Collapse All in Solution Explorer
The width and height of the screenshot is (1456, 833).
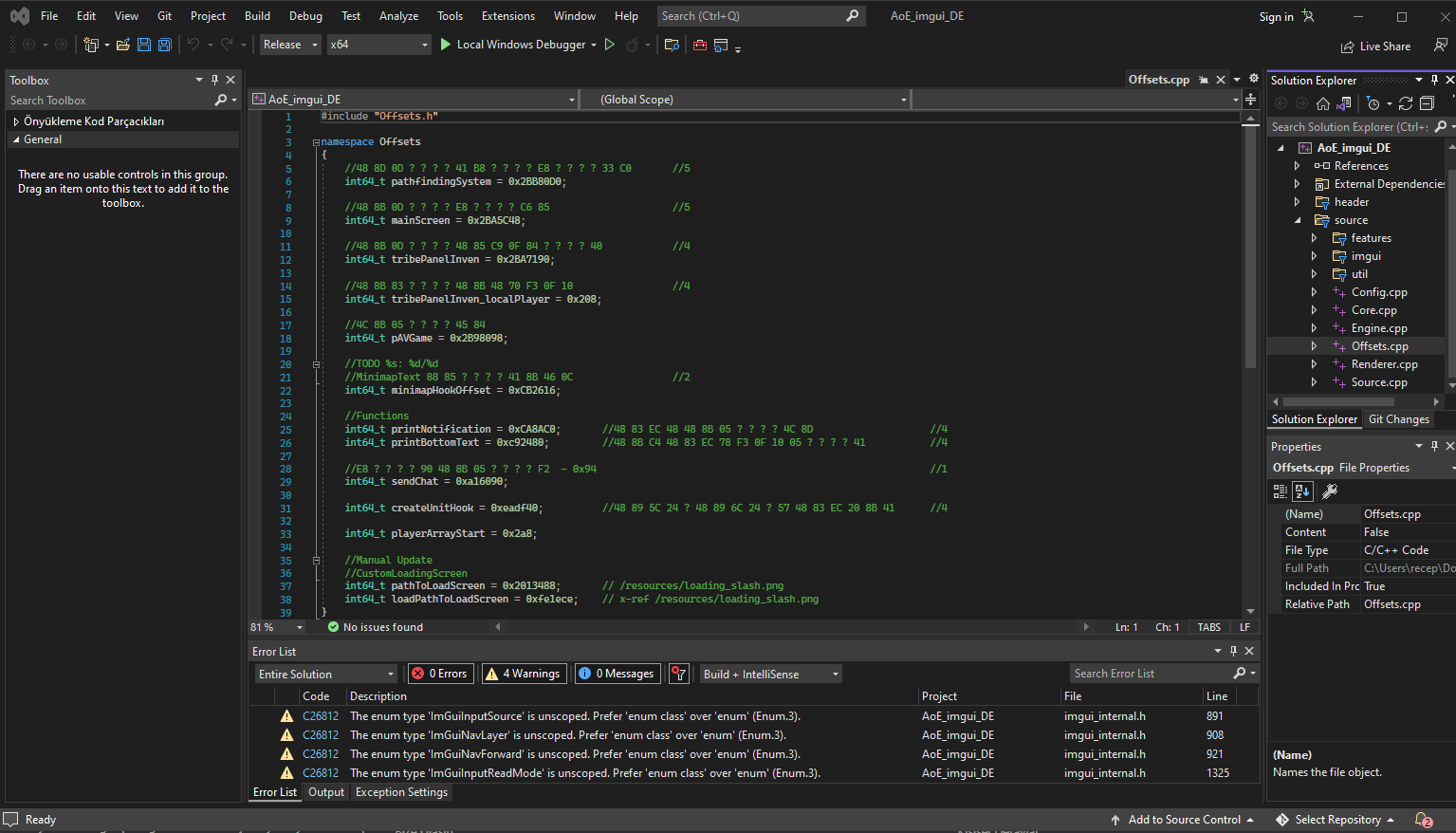click(x=1427, y=103)
